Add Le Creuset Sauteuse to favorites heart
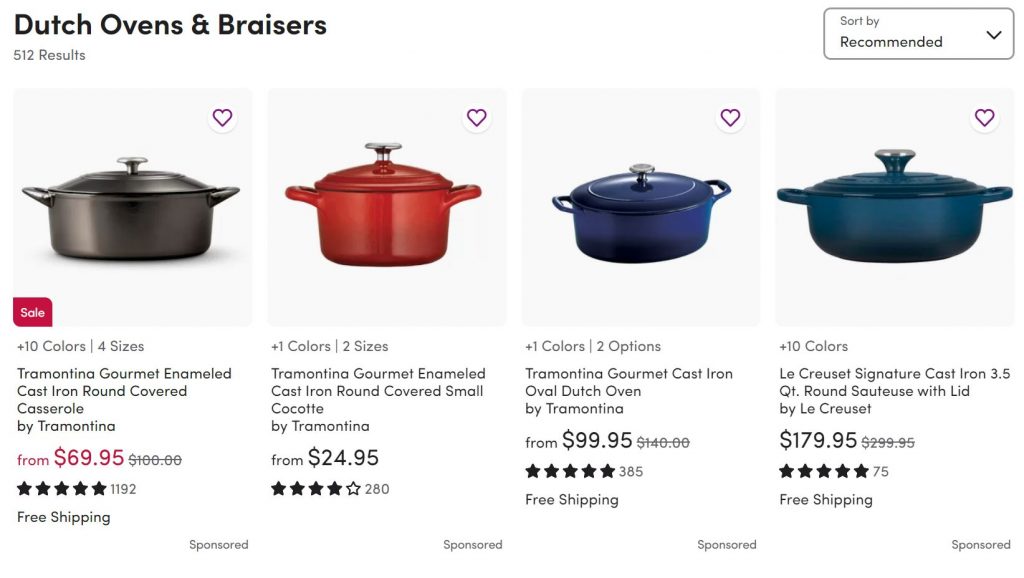The image size is (1024, 578). [x=984, y=118]
